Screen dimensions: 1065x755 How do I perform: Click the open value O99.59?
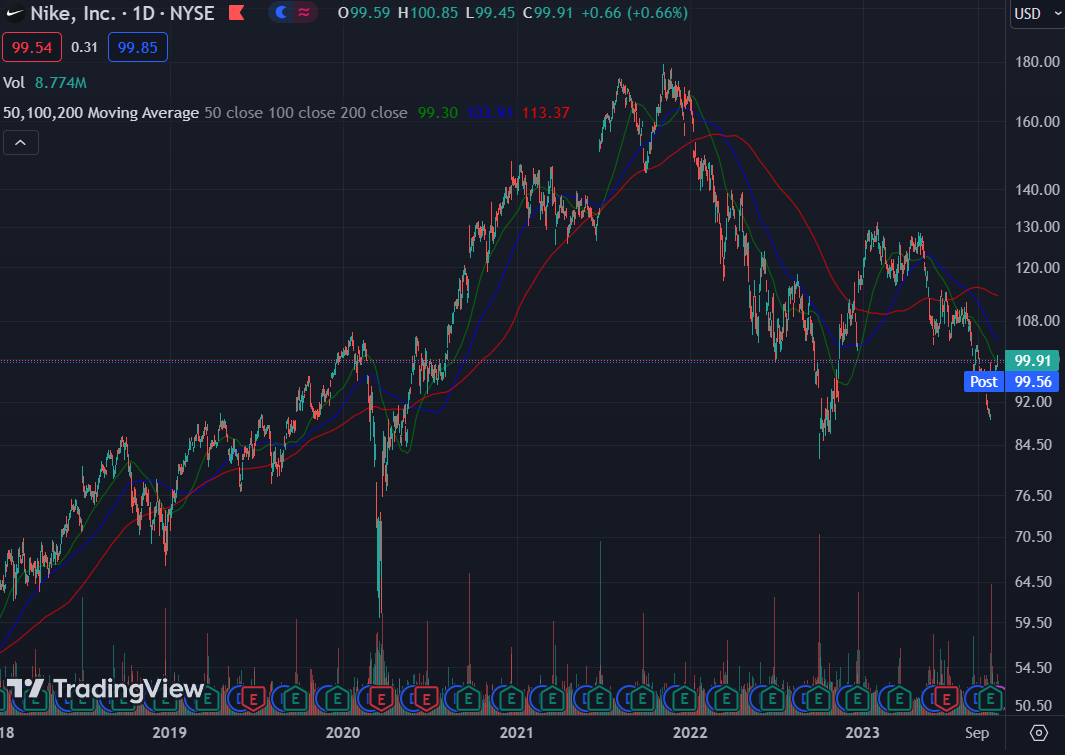click(x=363, y=13)
